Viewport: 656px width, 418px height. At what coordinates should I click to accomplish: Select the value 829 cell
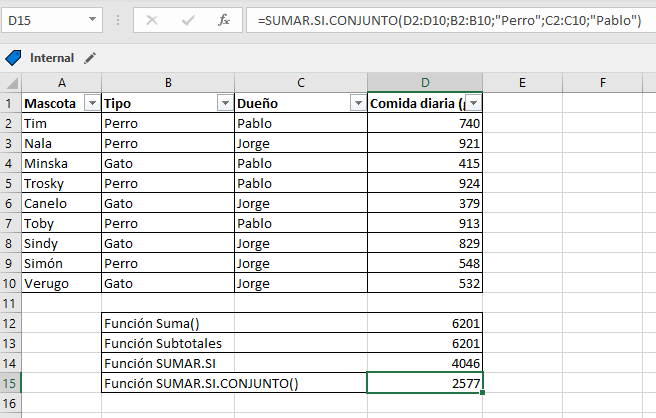point(425,244)
